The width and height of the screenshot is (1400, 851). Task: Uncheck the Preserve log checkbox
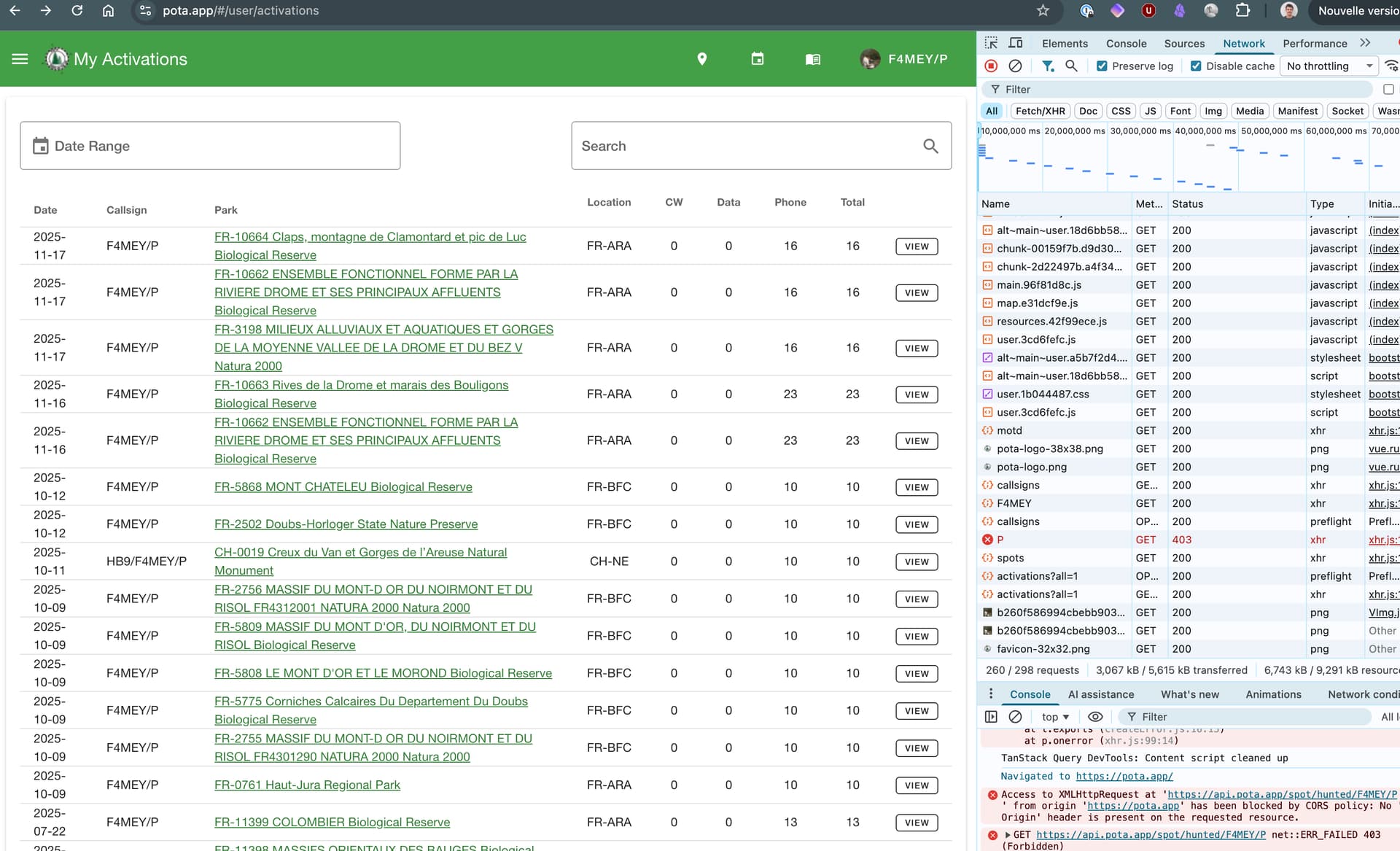(1102, 66)
